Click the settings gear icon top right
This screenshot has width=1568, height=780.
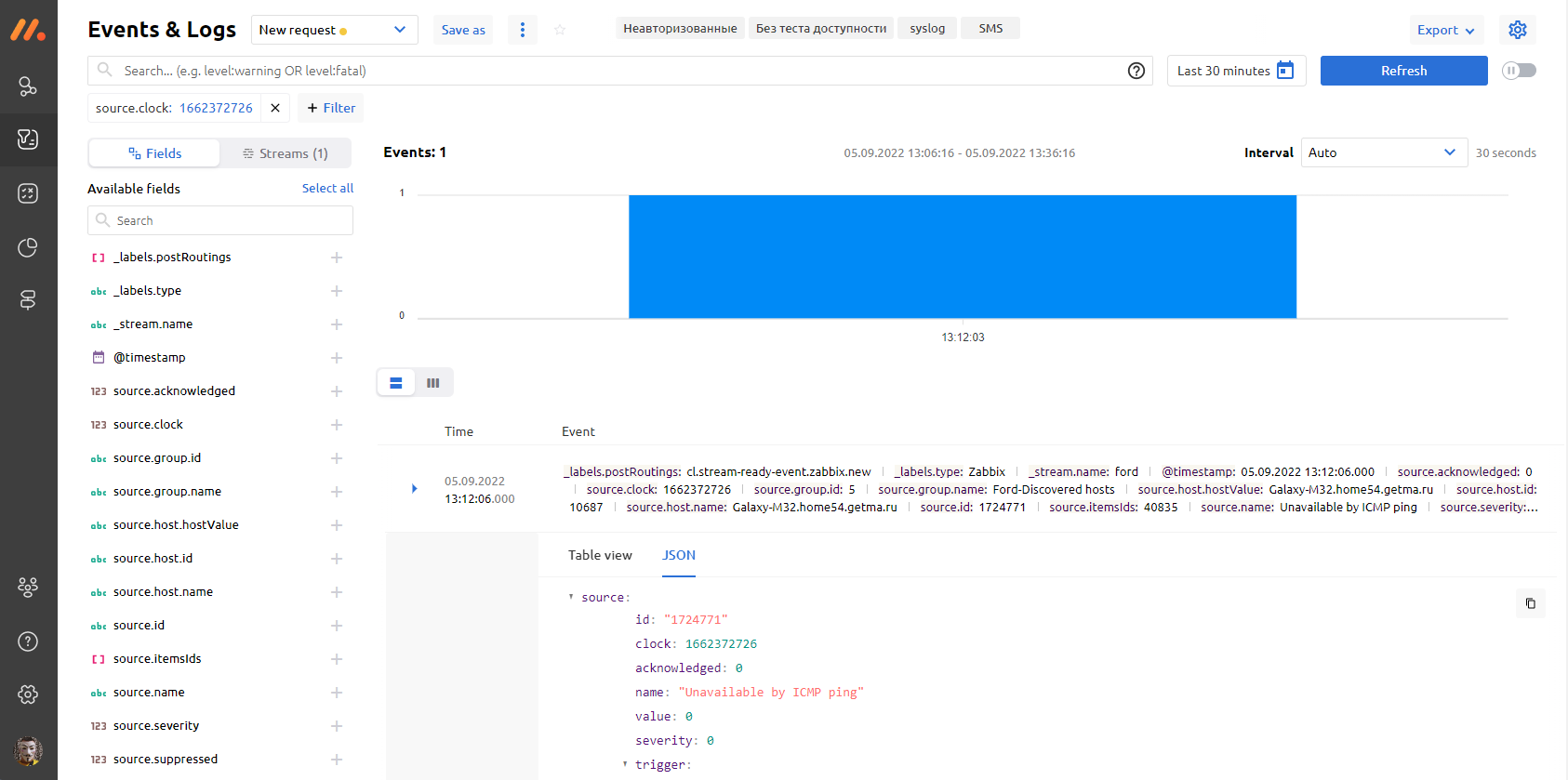tap(1517, 30)
